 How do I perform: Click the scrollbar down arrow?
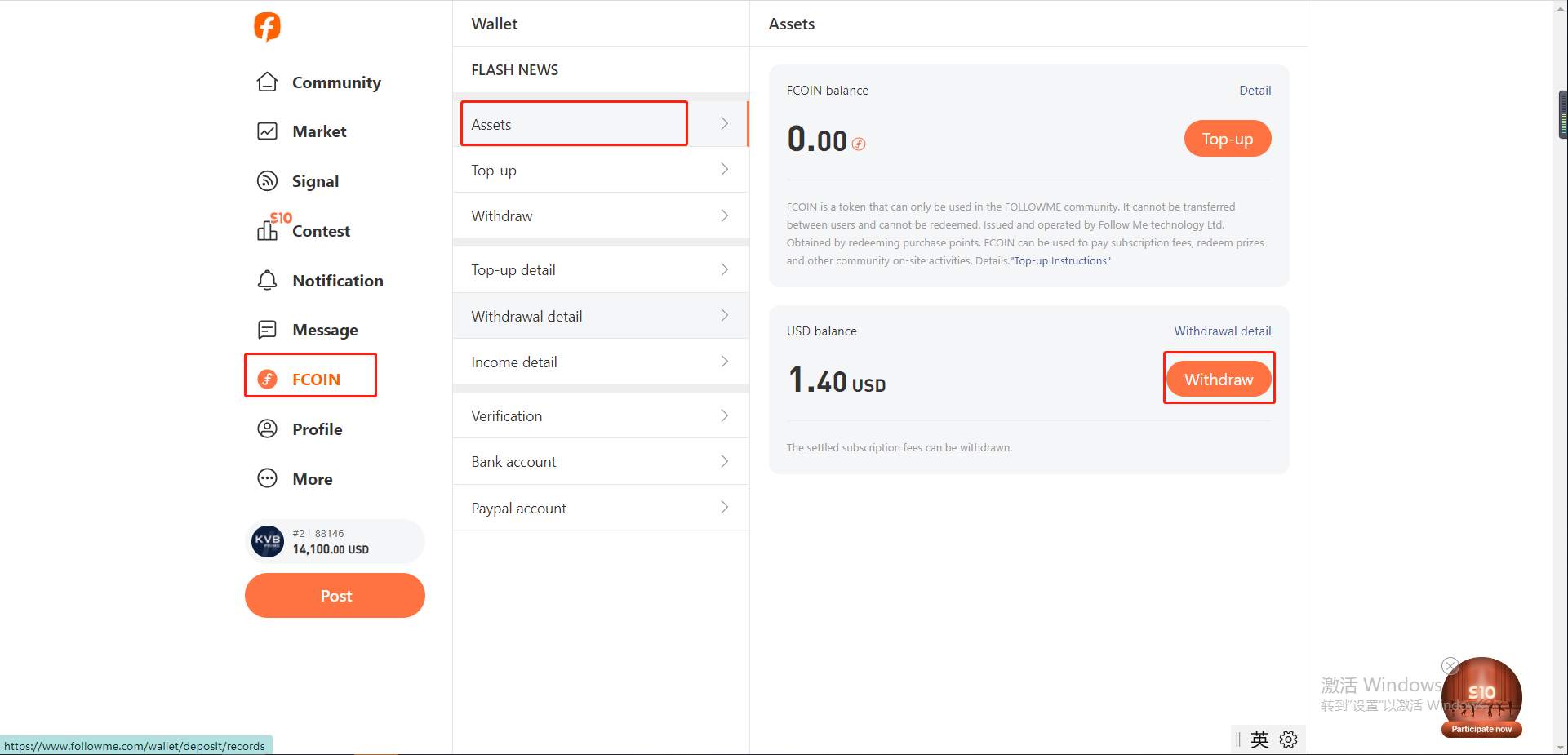(x=1561, y=747)
